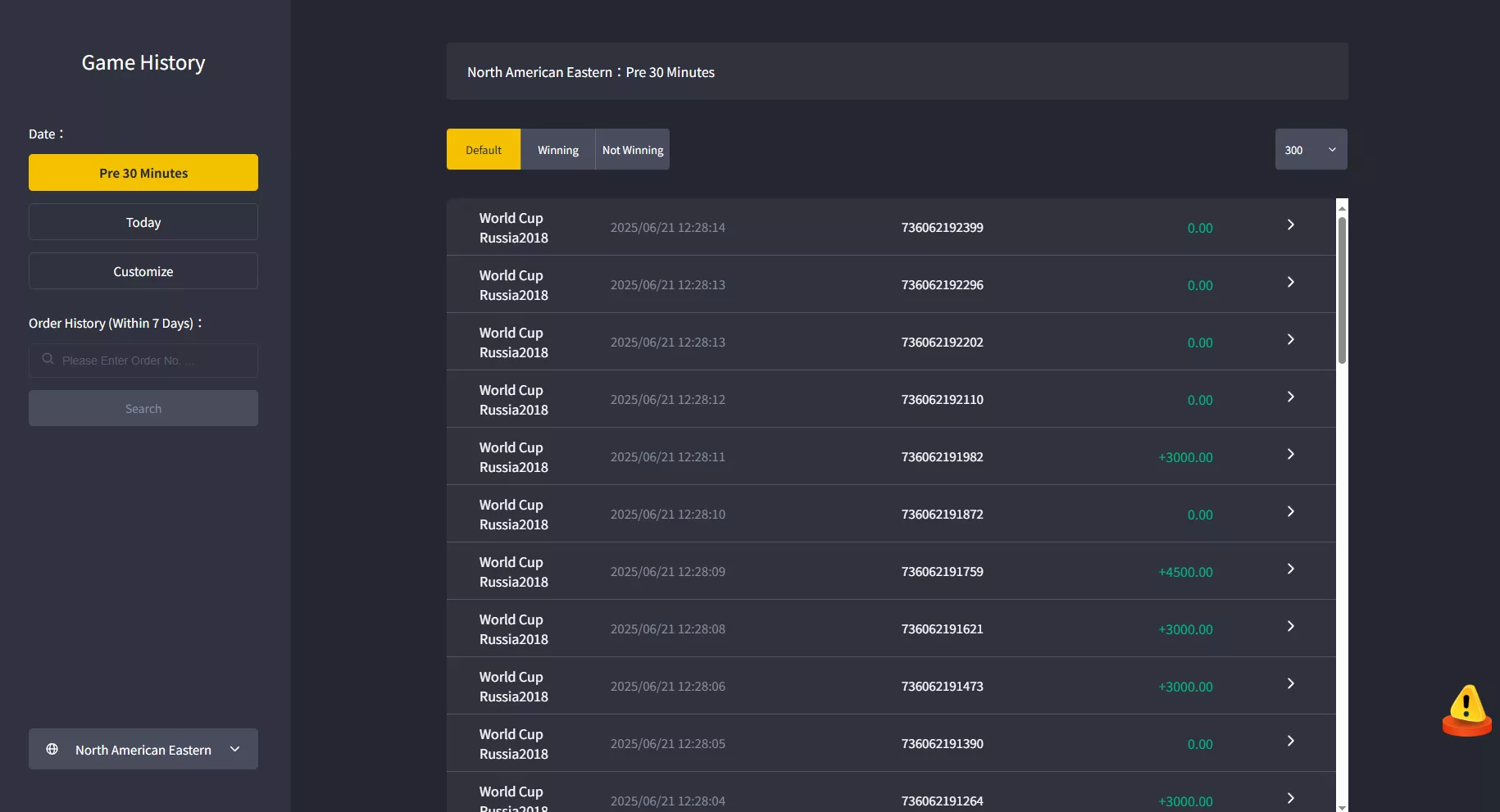Expand order 736062191759 details arrow
1500x812 pixels.
1290,569
